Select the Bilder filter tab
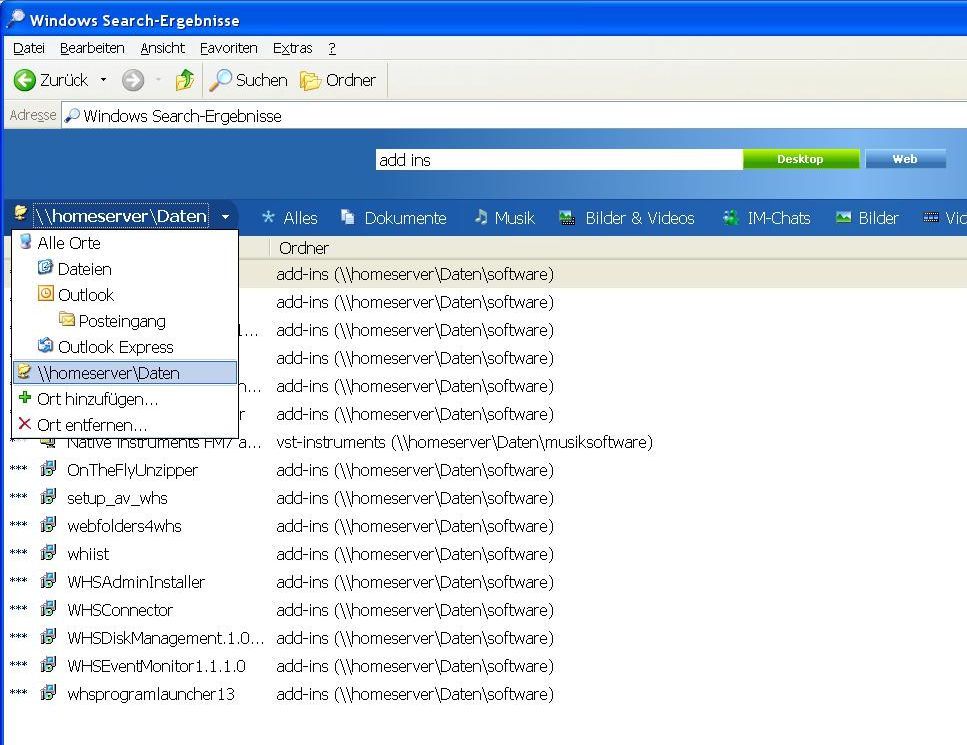The height and width of the screenshot is (745, 967). point(867,218)
